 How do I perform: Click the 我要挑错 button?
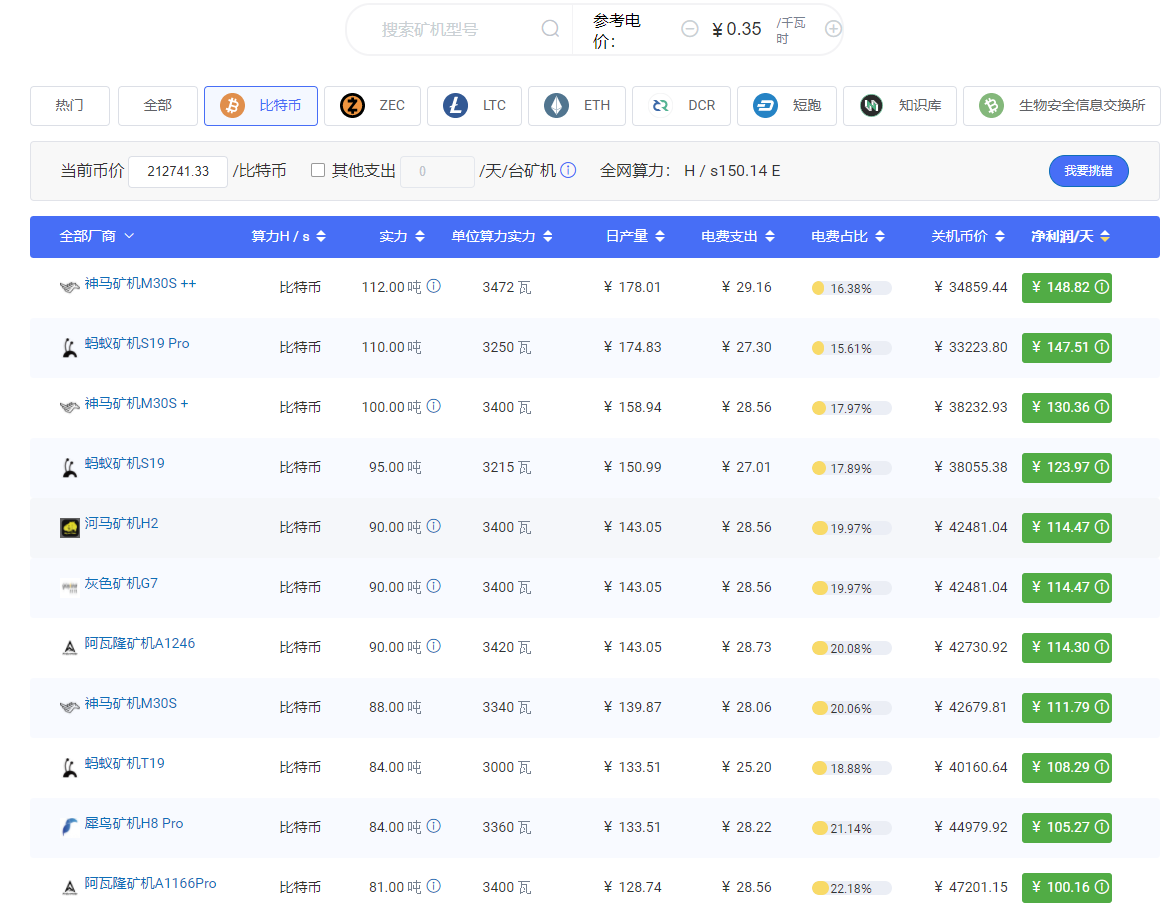pyautogui.click(x=1088, y=171)
